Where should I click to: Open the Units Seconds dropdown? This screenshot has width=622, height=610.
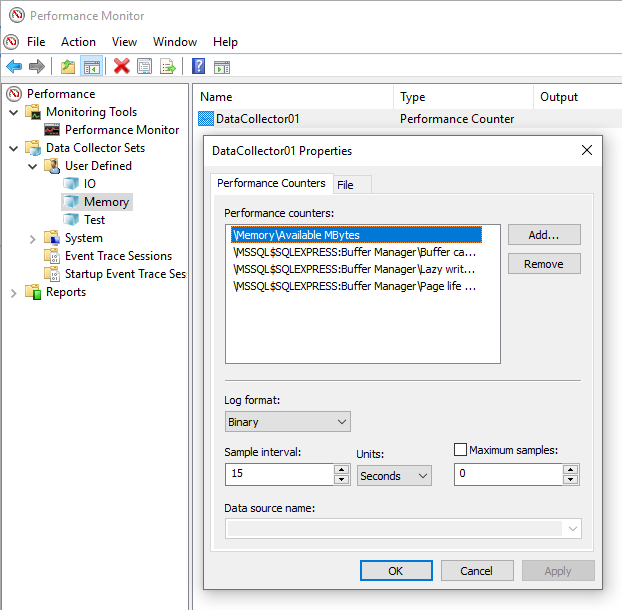click(394, 476)
